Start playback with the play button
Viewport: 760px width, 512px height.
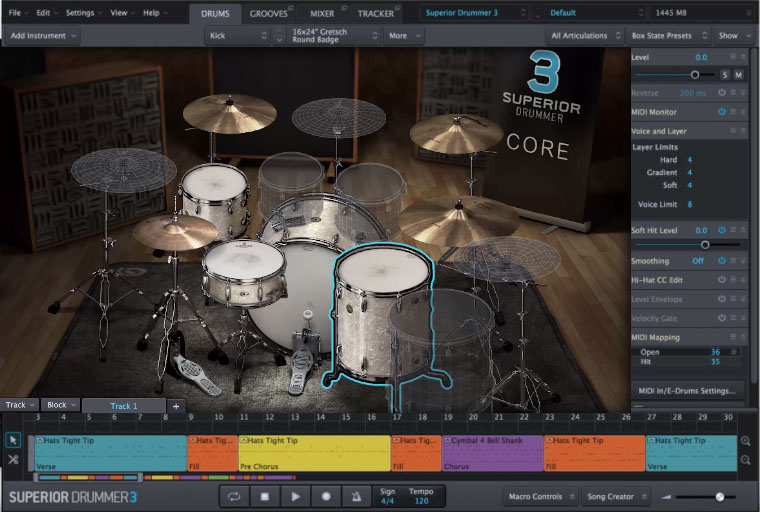pos(295,496)
